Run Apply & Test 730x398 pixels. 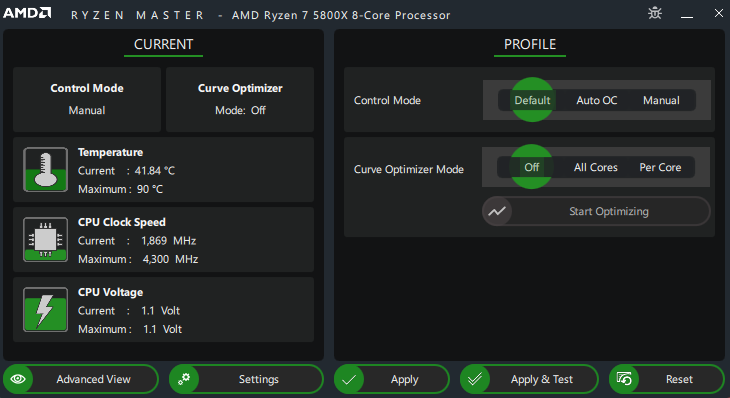[529, 379]
